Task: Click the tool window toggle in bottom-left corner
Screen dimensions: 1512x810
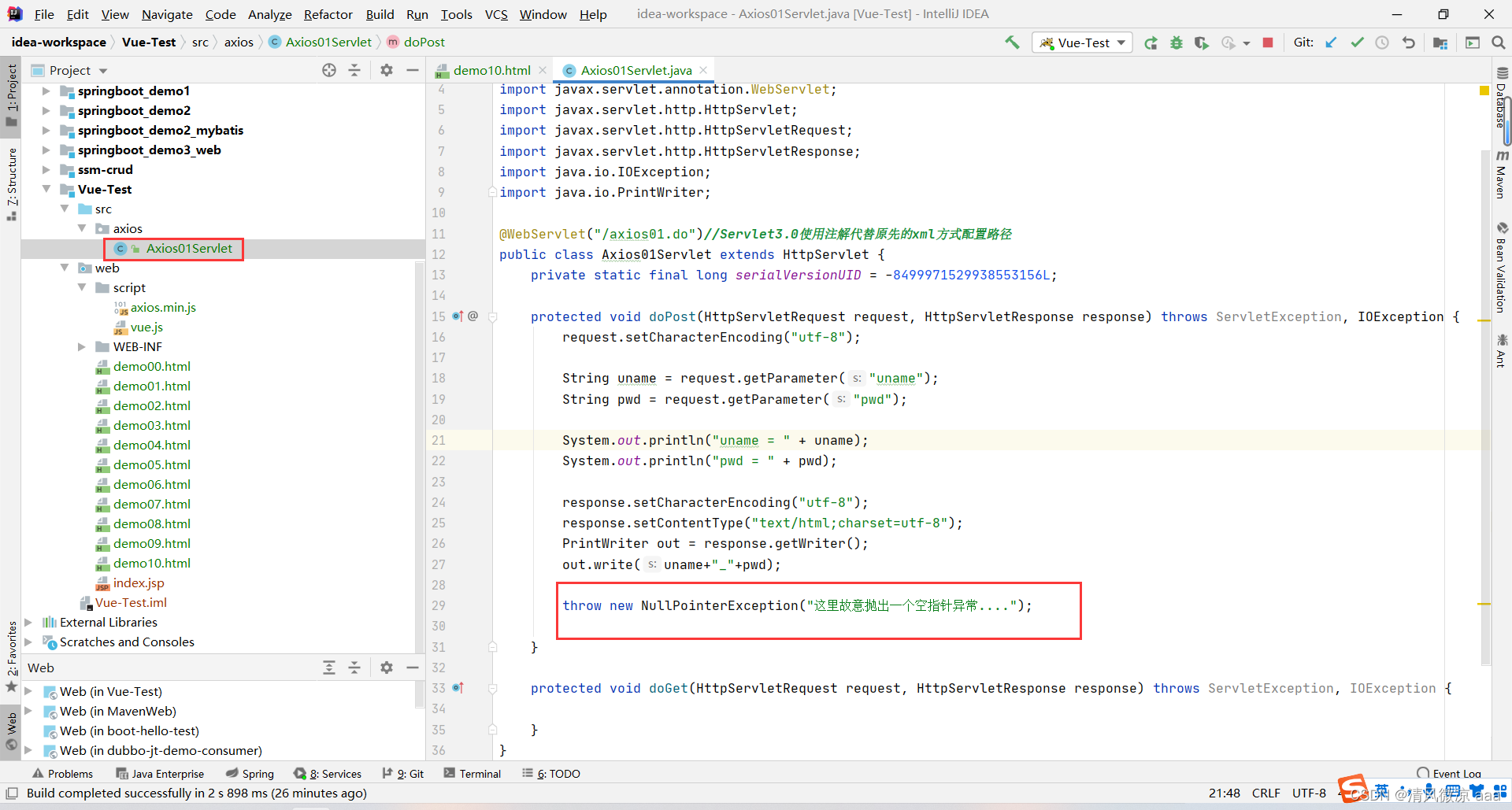Action: pyautogui.click(x=12, y=793)
